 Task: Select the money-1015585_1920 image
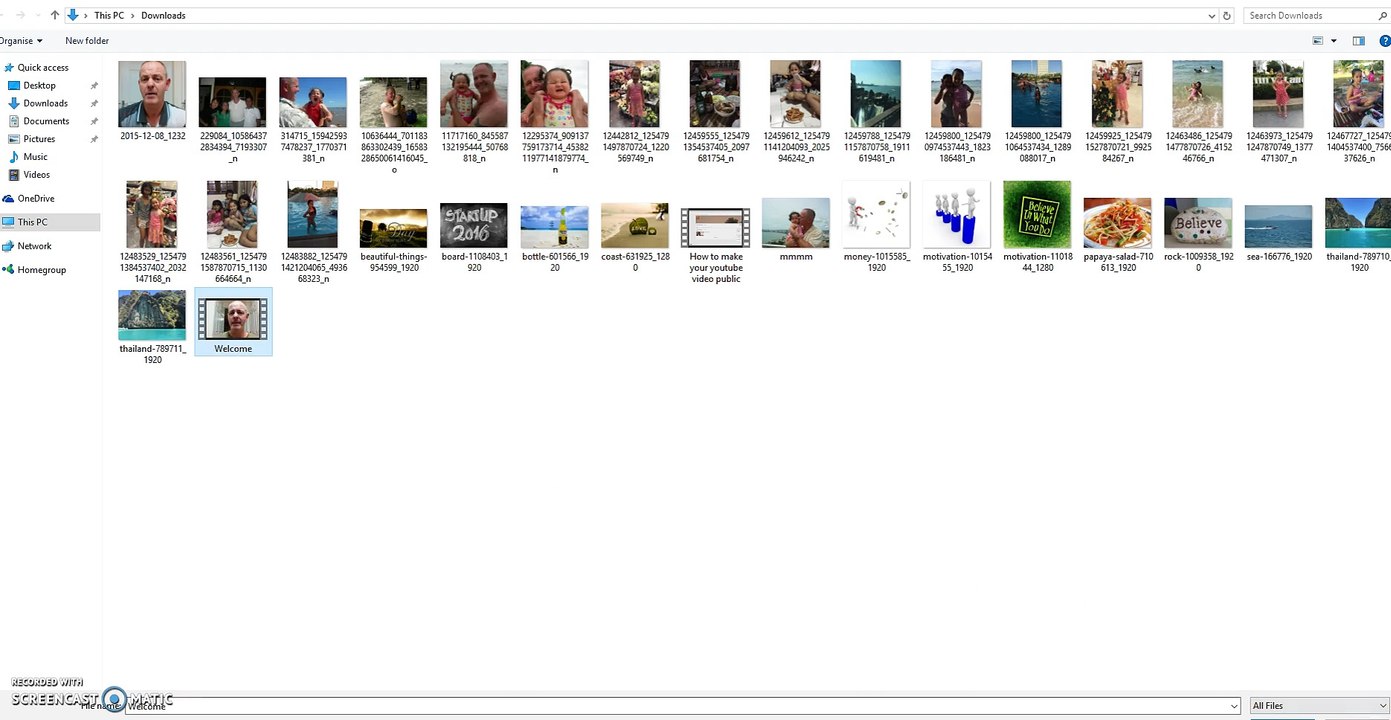(876, 229)
